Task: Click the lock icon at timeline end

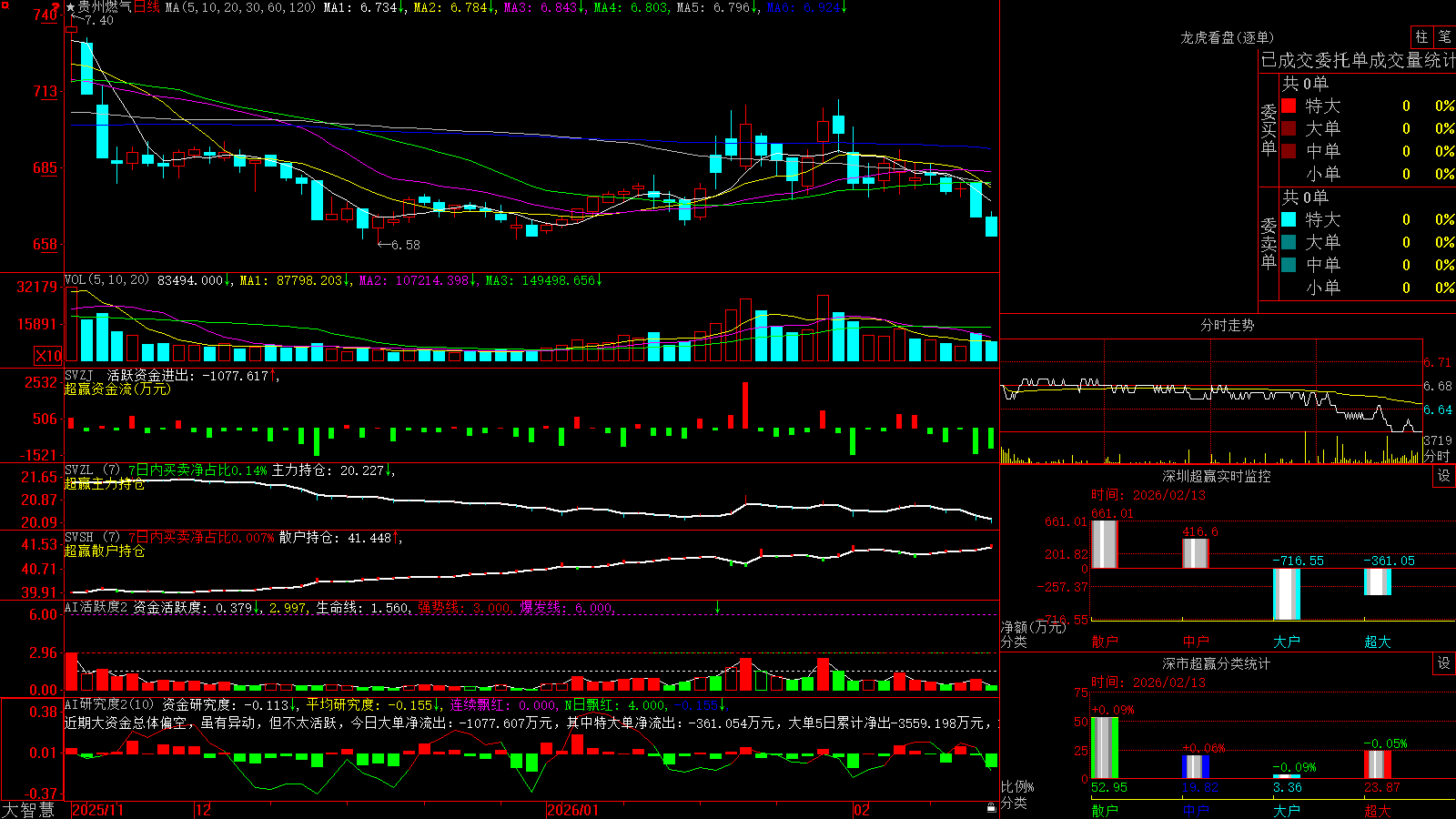Action: 992,808
